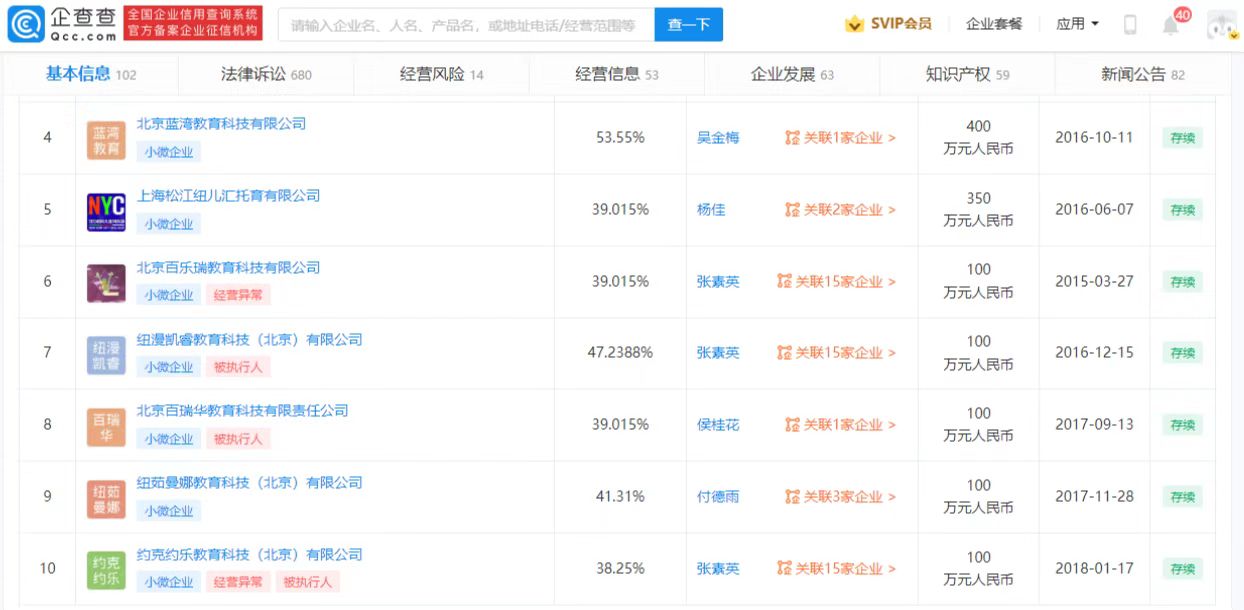The image size is (1244, 610).
Task: Open legal representative 吴金梅
Action: point(718,138)
